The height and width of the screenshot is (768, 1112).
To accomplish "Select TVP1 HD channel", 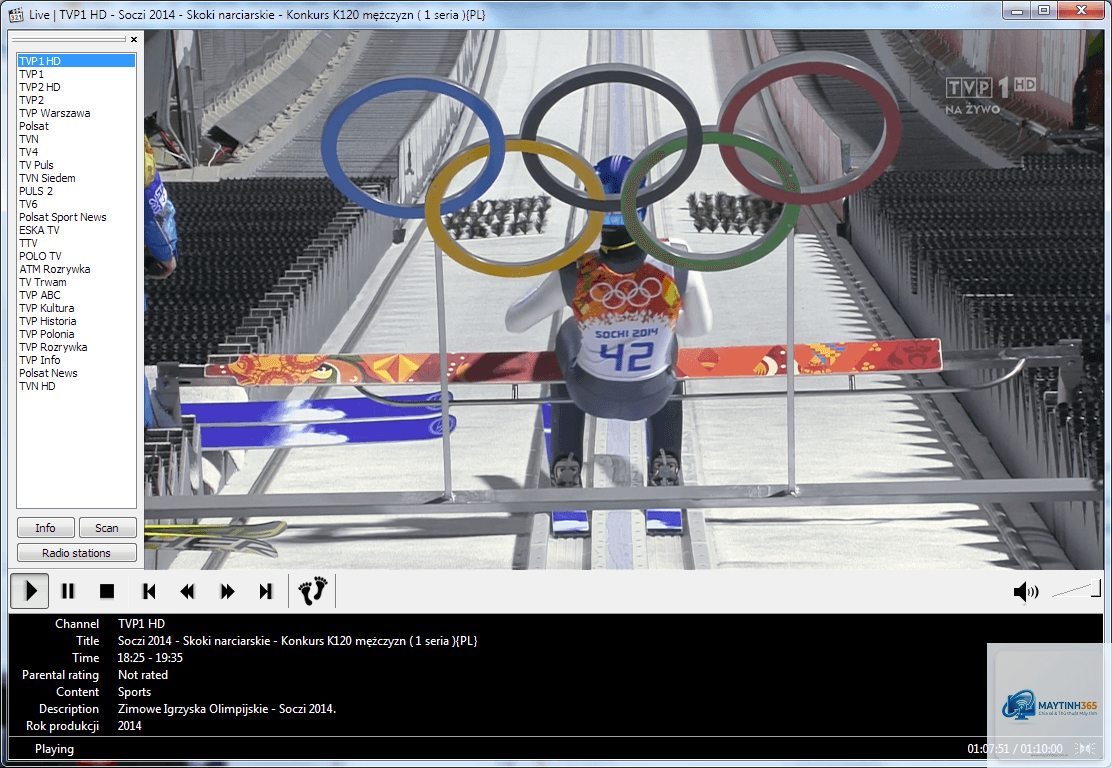I will [76, 61].
